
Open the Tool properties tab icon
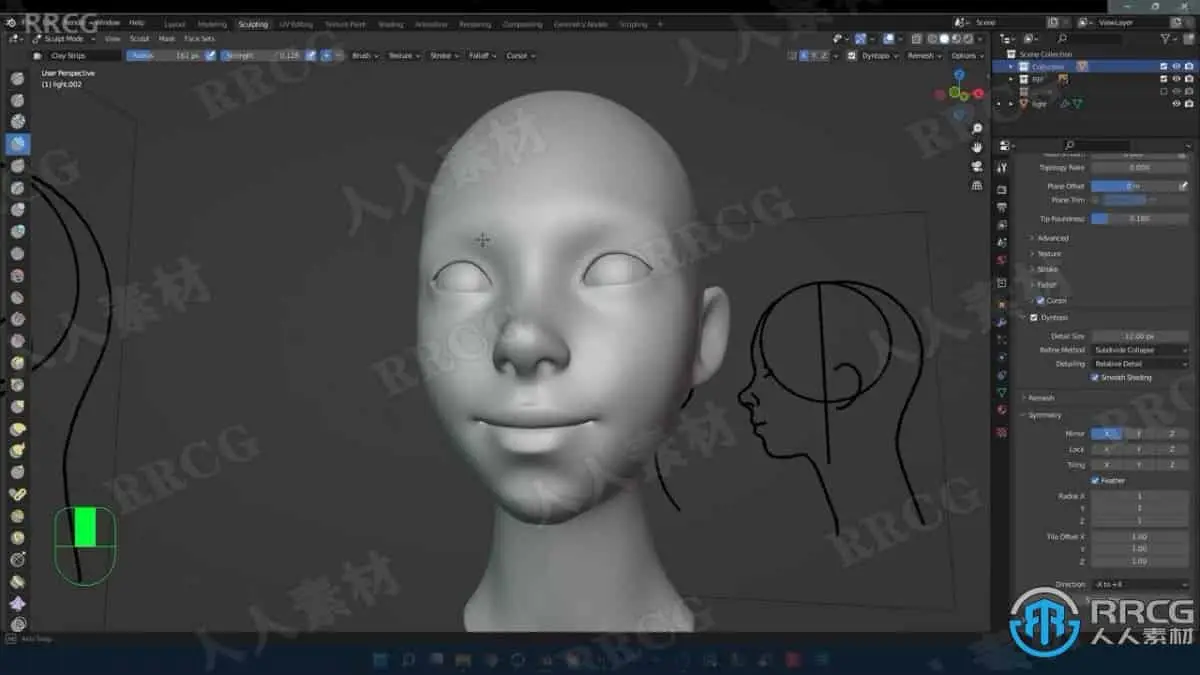1002,168
